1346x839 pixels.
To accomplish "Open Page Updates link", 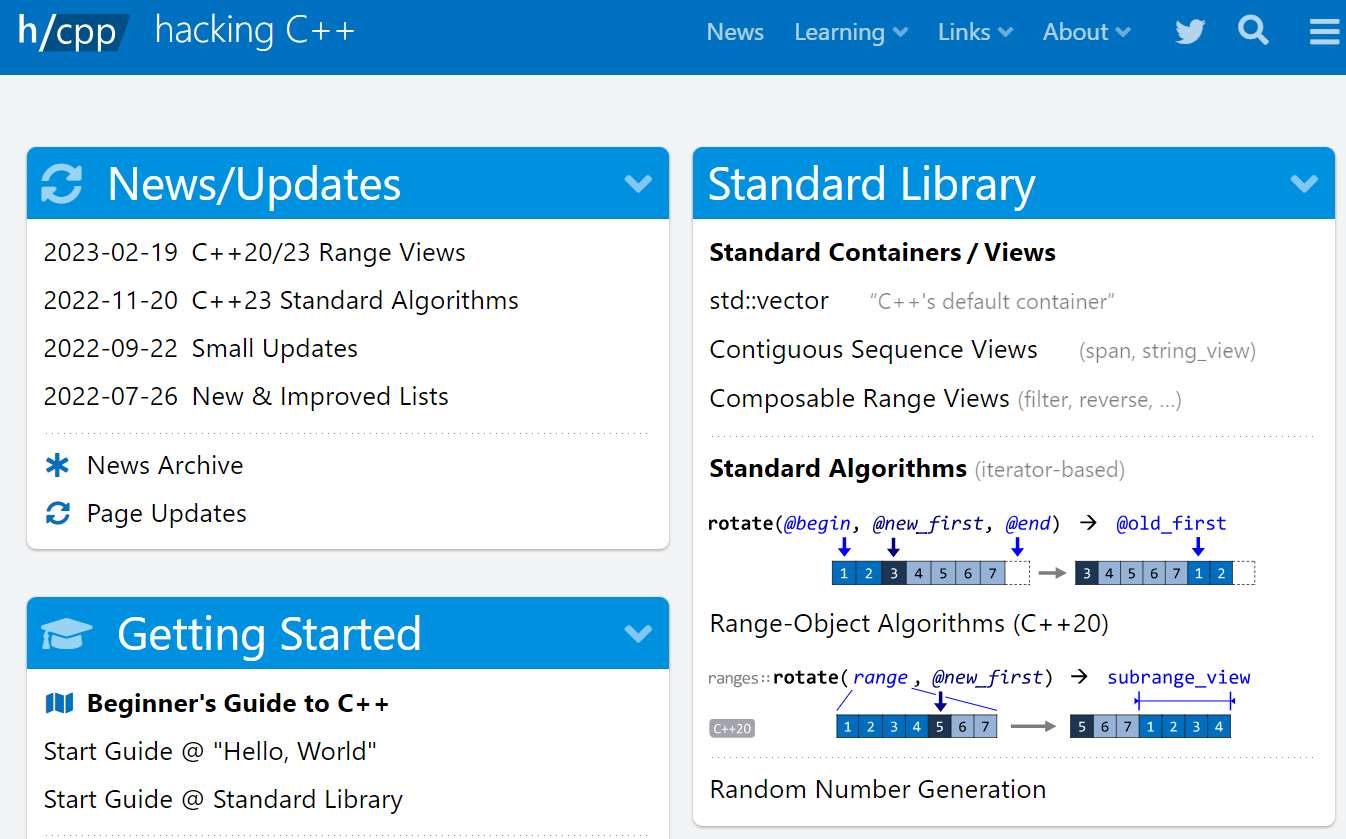I will [166, 513].
